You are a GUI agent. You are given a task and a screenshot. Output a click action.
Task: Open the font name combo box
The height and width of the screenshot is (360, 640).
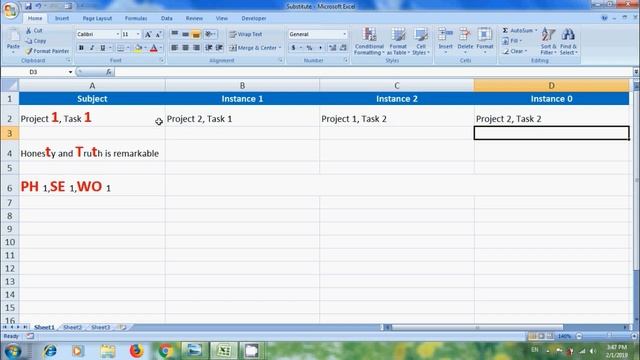point(98,34)
